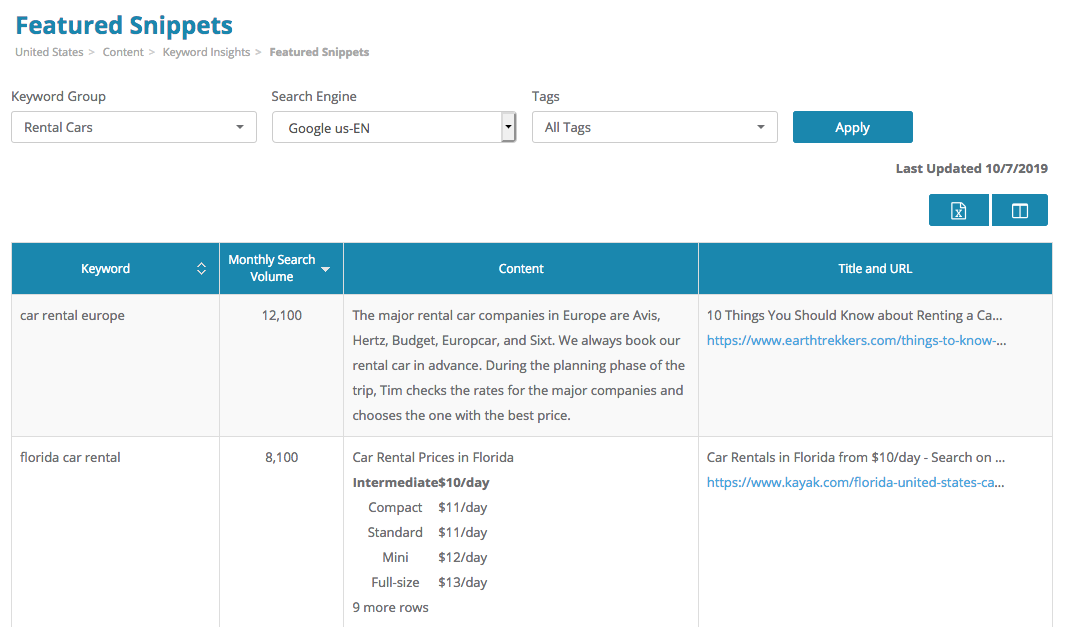This screenshot has width=1066, height=627.
Task: Click the Apply button
Action: (x=852, y=127)
